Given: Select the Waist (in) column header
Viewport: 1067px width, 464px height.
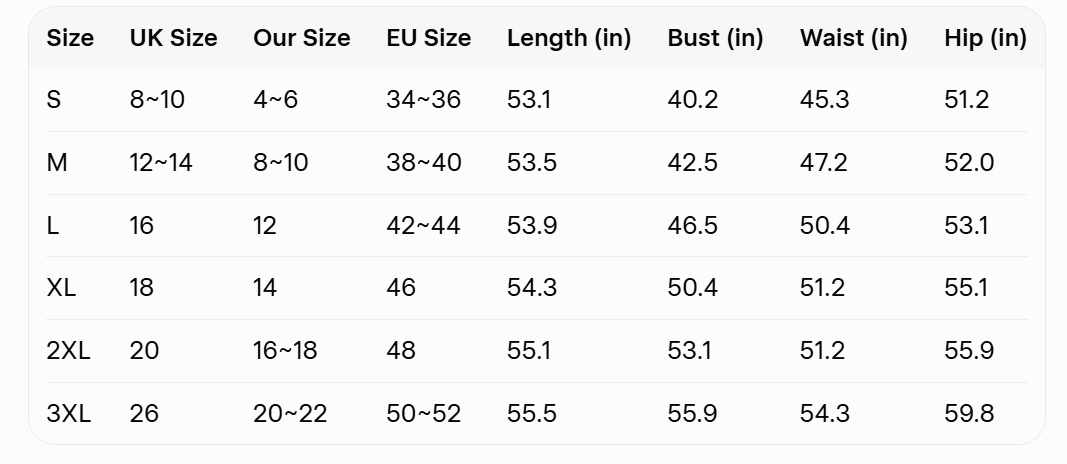Looking at the screenshot, I should pos(853,38).
